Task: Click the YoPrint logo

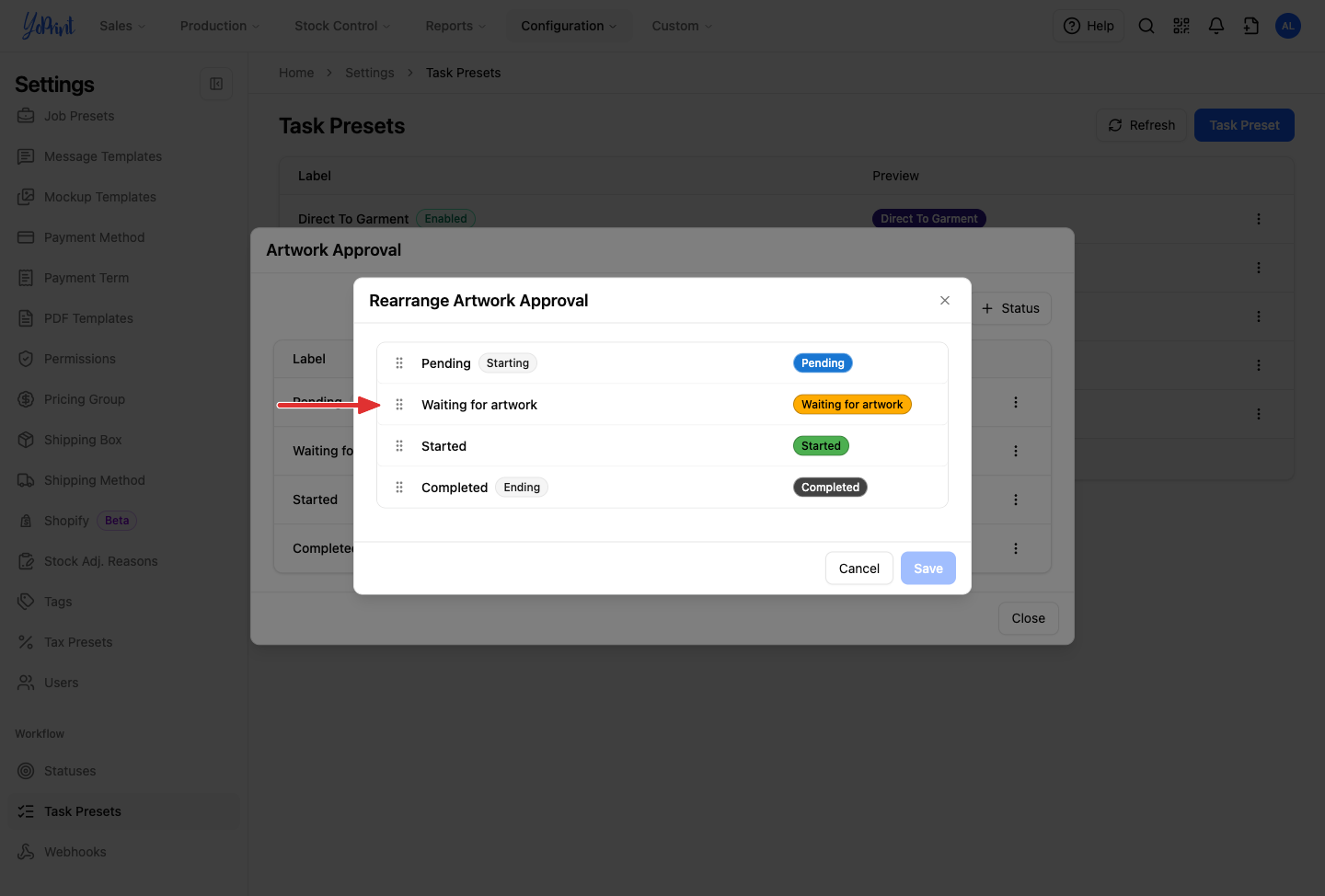Action: click(x=48, y=26)
